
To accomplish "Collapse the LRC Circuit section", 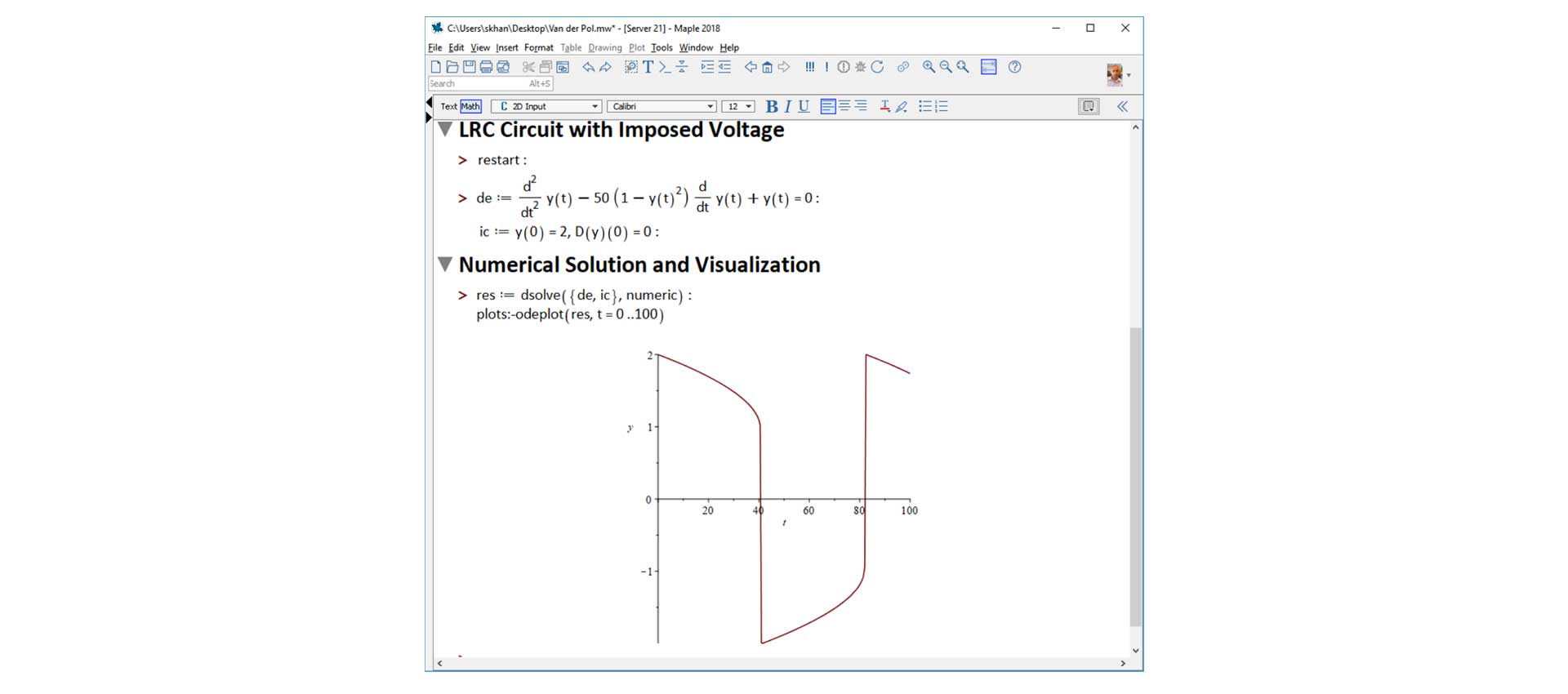I will pos(445,129).
